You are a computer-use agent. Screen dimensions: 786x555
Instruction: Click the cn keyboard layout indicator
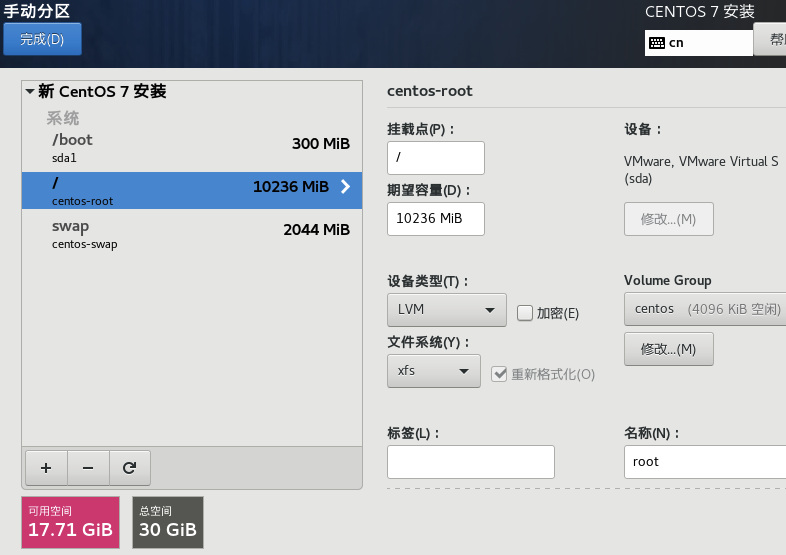(x=699, y=43)
